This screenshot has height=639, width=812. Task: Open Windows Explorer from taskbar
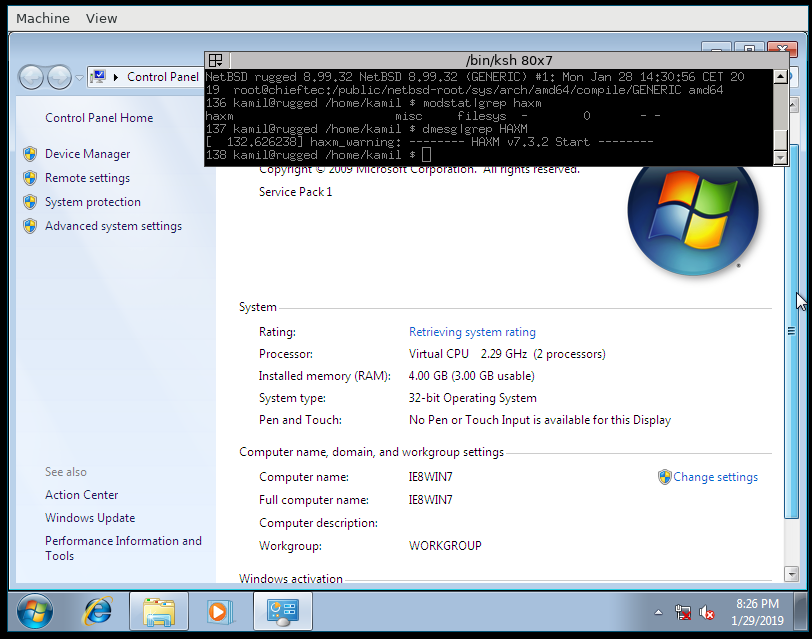coord(159,612)
